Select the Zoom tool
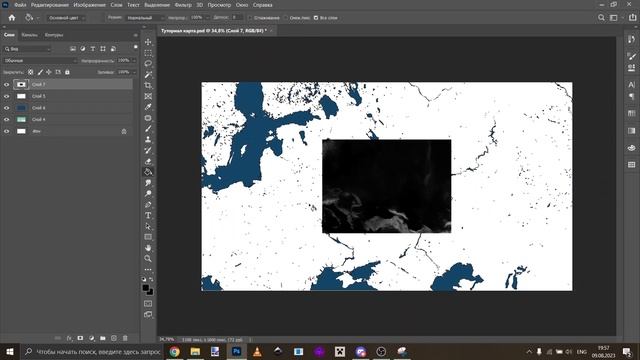640x360 pixels. click(x=148, y=259)
